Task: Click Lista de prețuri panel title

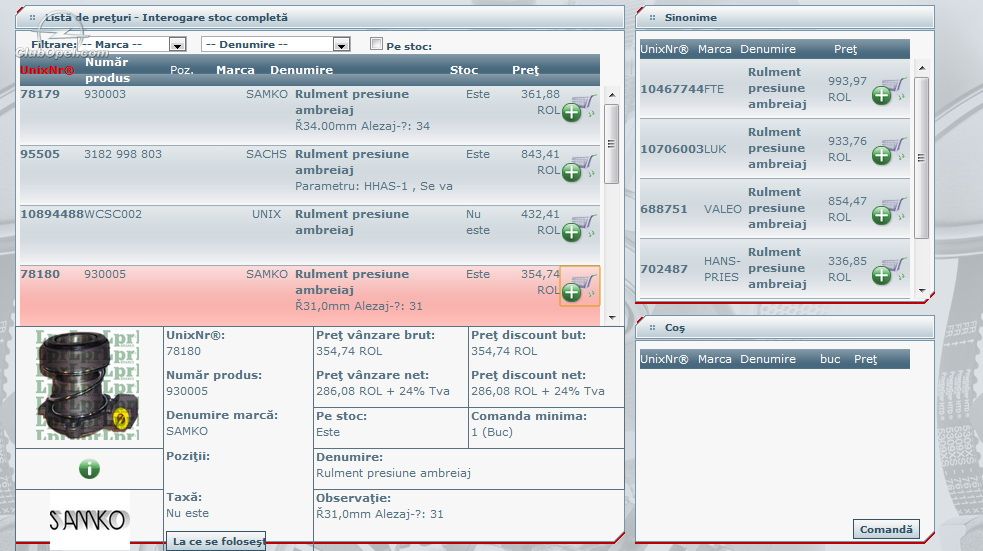Action: (166, 18)
